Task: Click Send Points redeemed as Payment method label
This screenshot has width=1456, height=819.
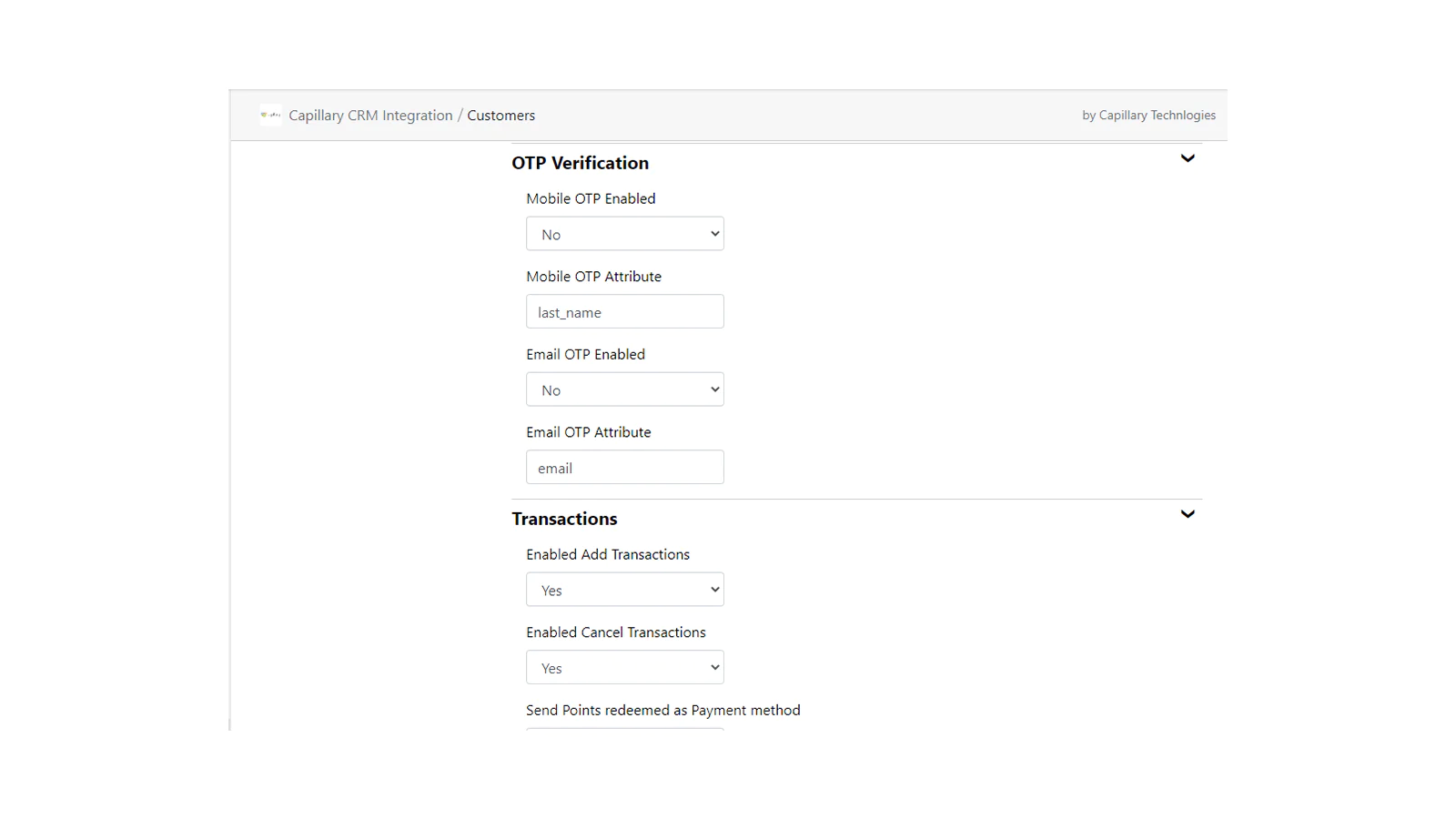Action: (663, 710)
